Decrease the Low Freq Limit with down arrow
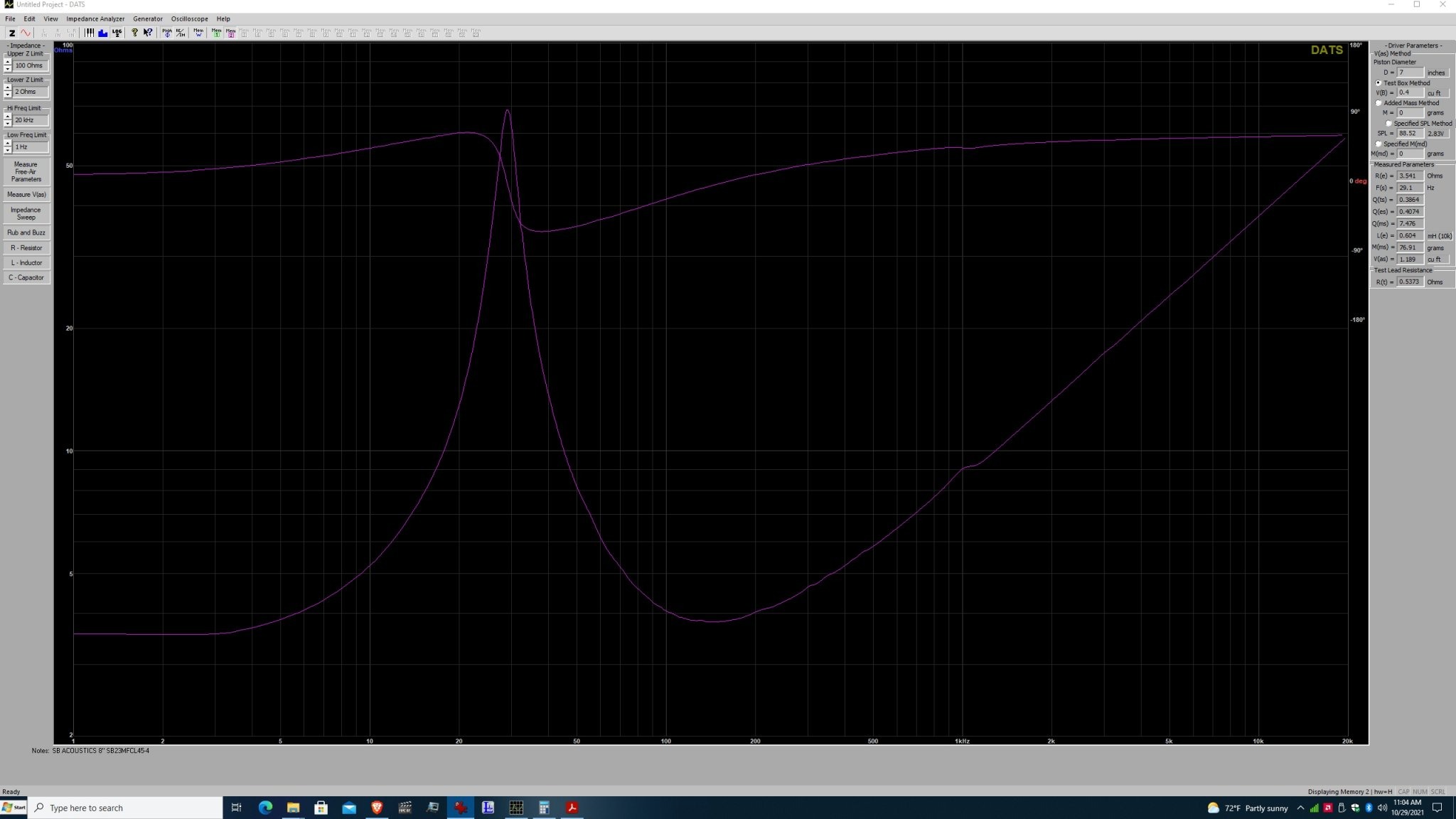 7,150
